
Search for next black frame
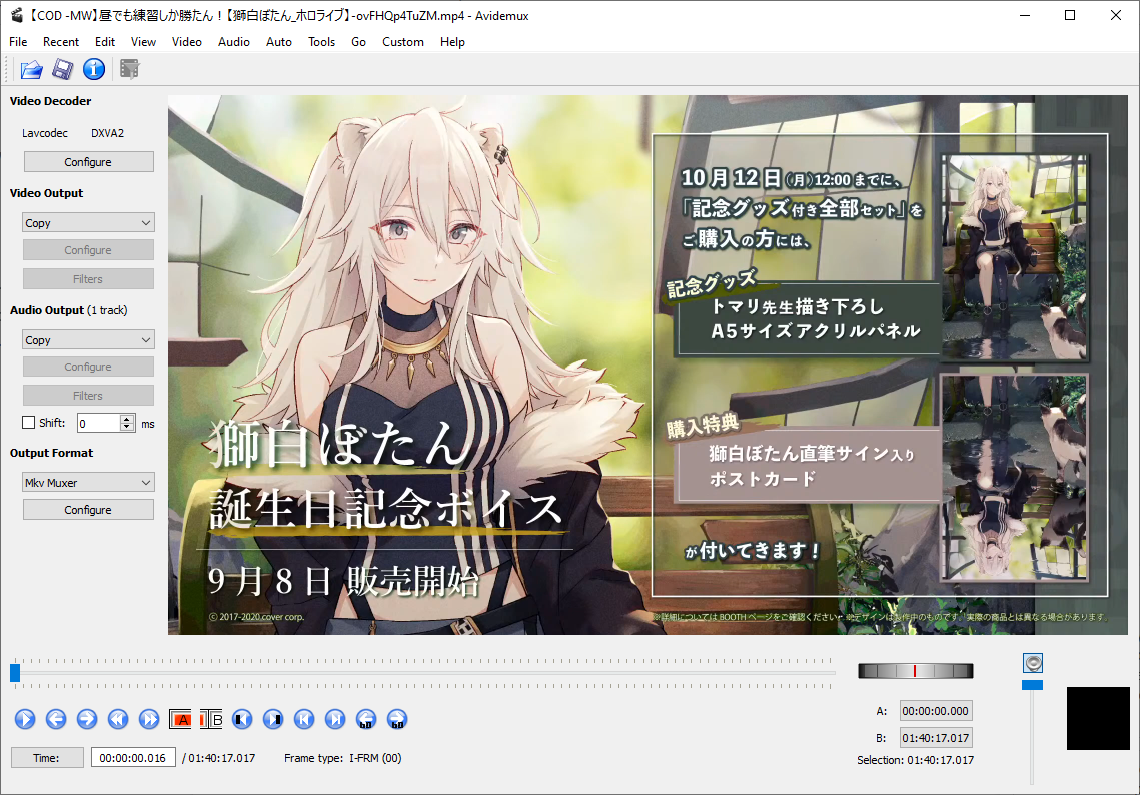tap(273, 719)
